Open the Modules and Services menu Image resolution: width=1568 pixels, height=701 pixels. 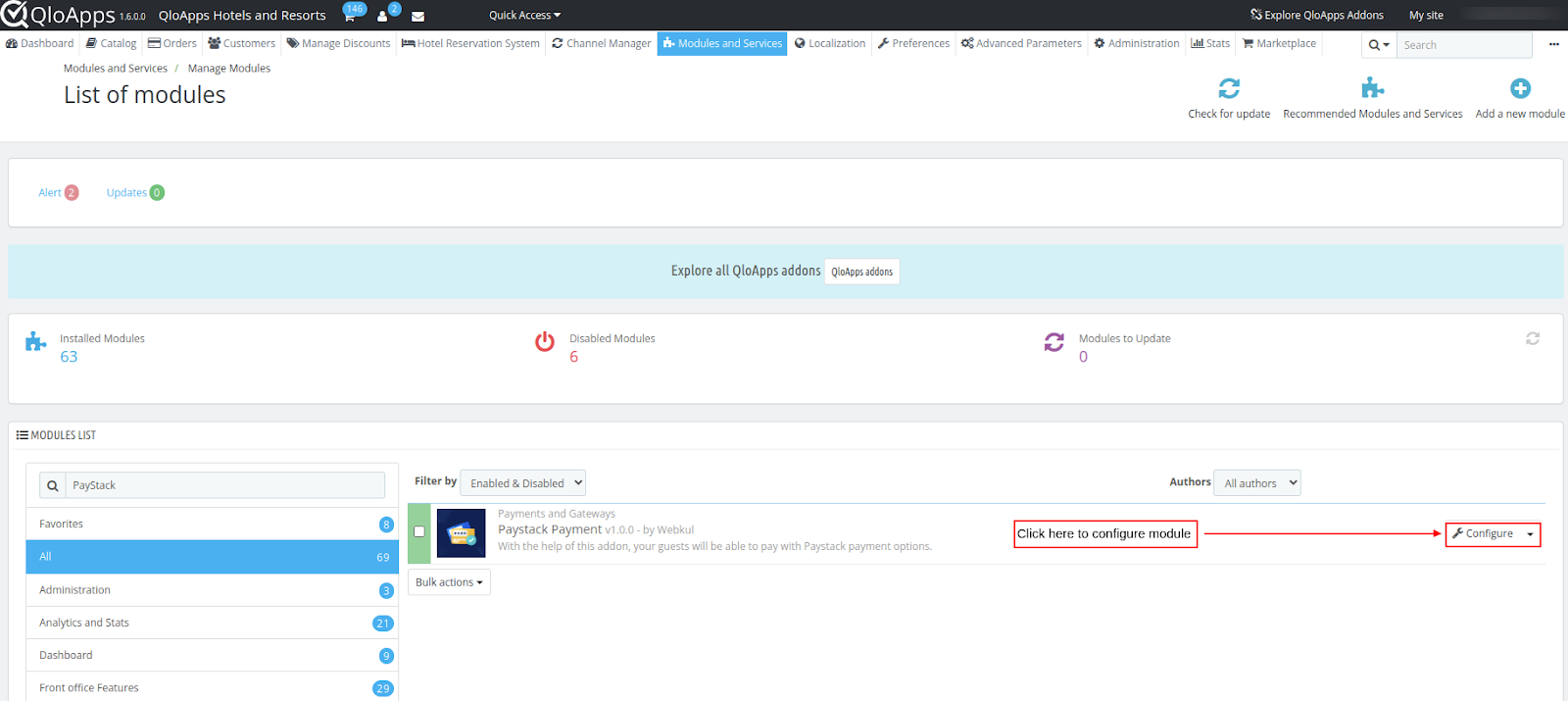[722, 43]
